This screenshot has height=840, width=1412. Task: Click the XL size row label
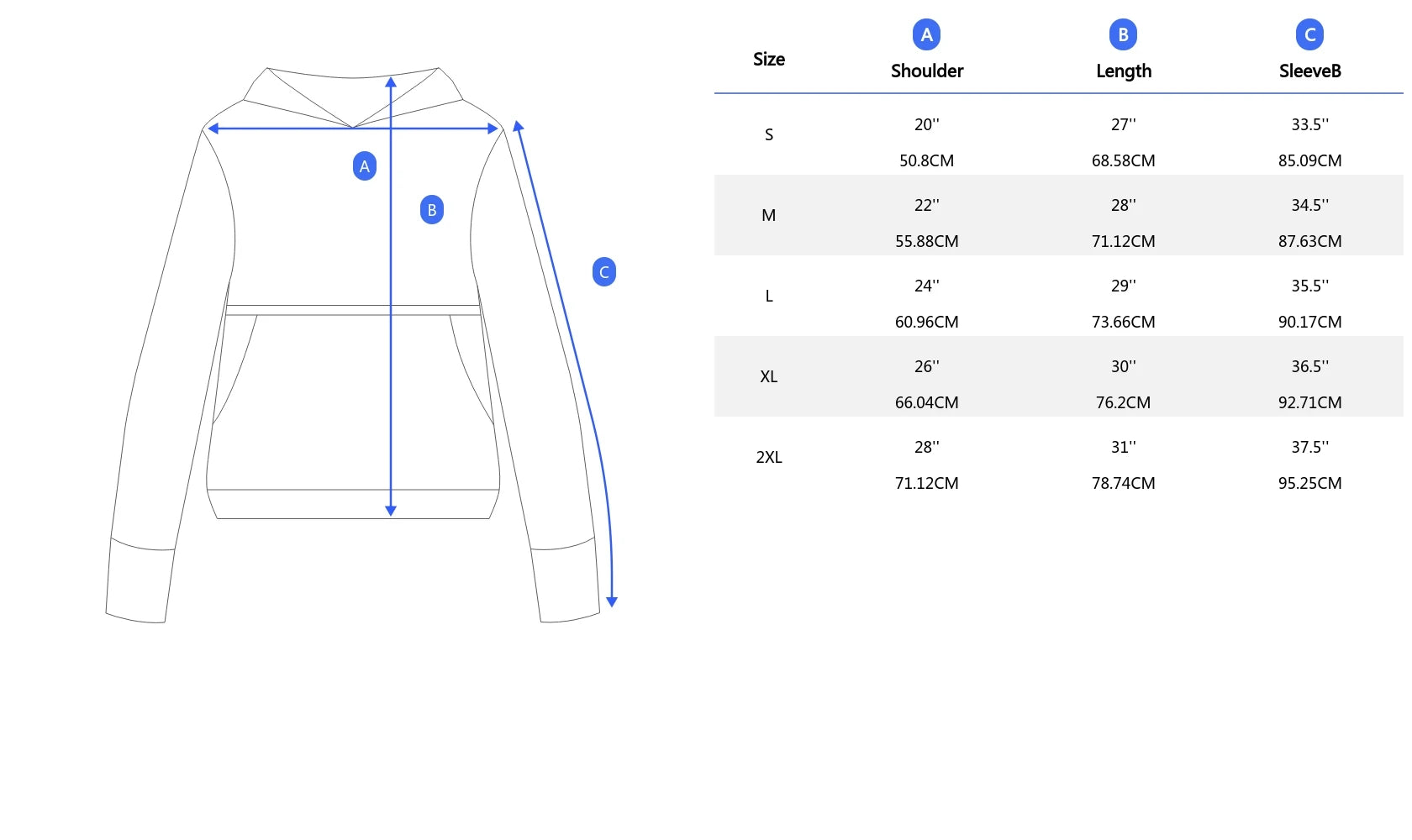click(768, 376)
